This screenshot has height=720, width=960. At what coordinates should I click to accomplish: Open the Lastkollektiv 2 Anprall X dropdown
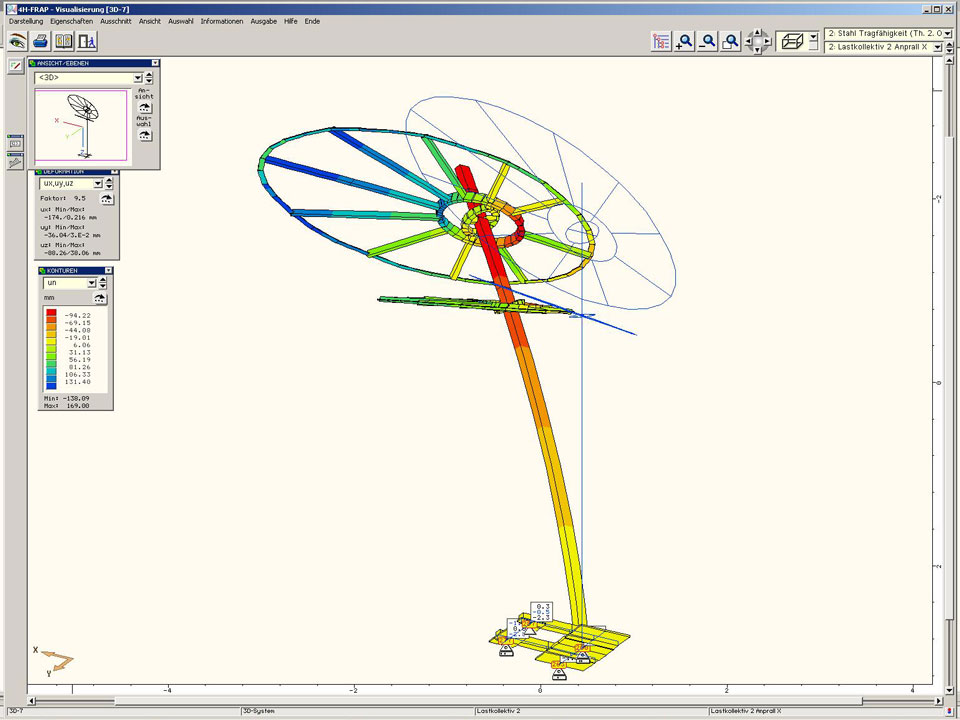click(x=937, y=47)
